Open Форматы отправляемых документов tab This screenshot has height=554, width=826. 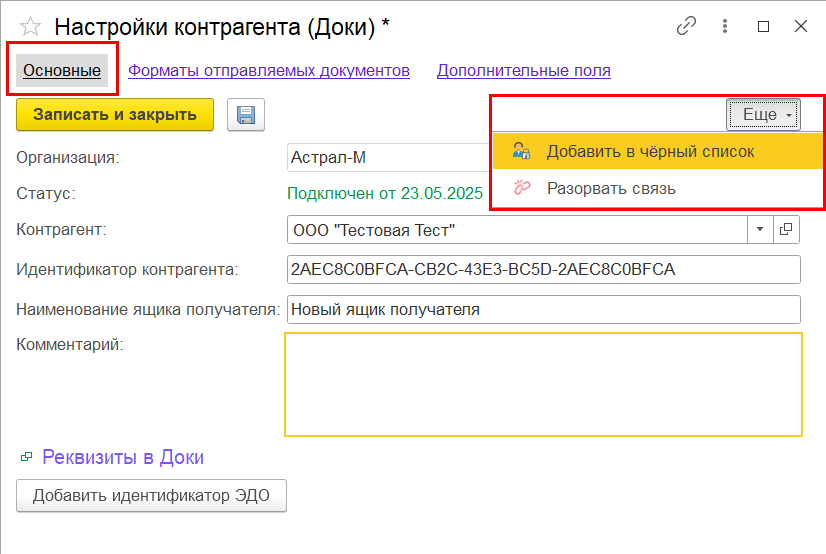pyautogui.click(x=269, y=71)
